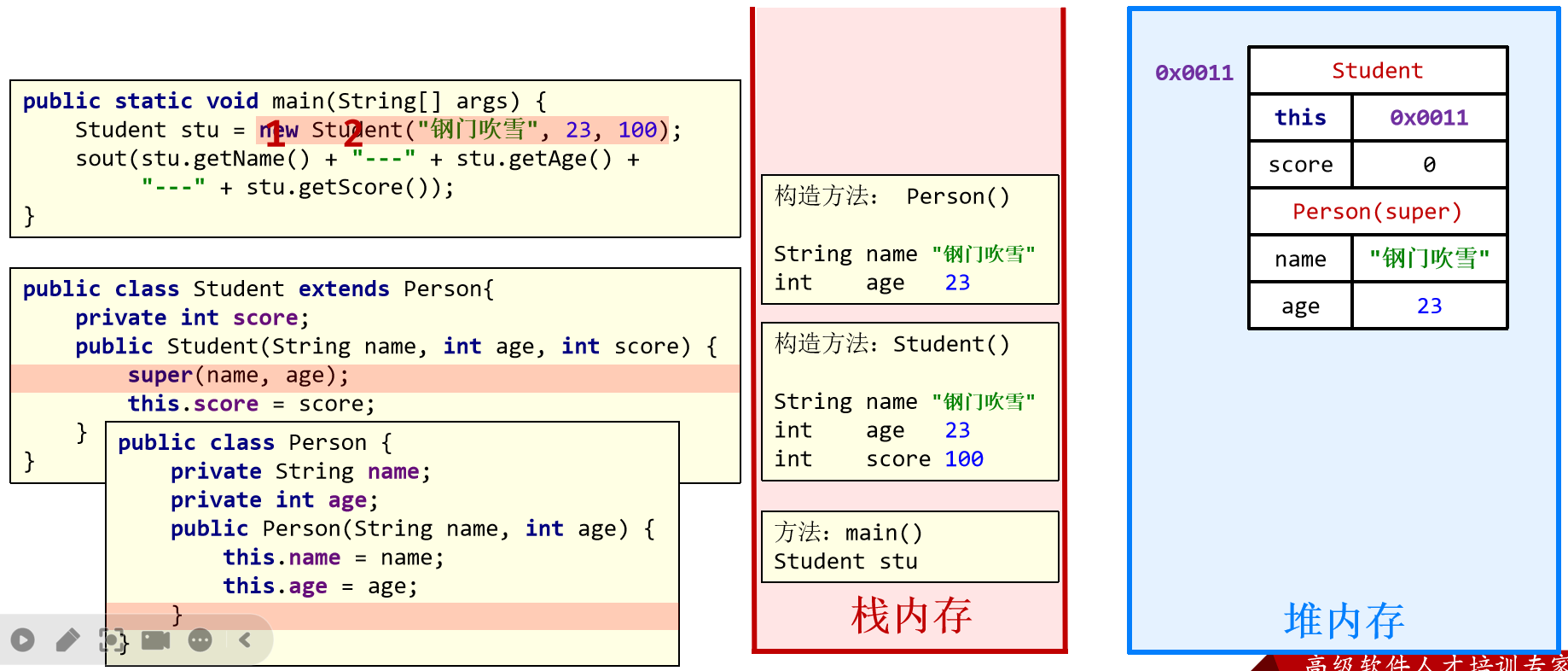The height and width of the screenshot is (671, 1568).
Task: Click the score value 0 in heap table
Action: pyautogui.click(x=1429, y=164)
